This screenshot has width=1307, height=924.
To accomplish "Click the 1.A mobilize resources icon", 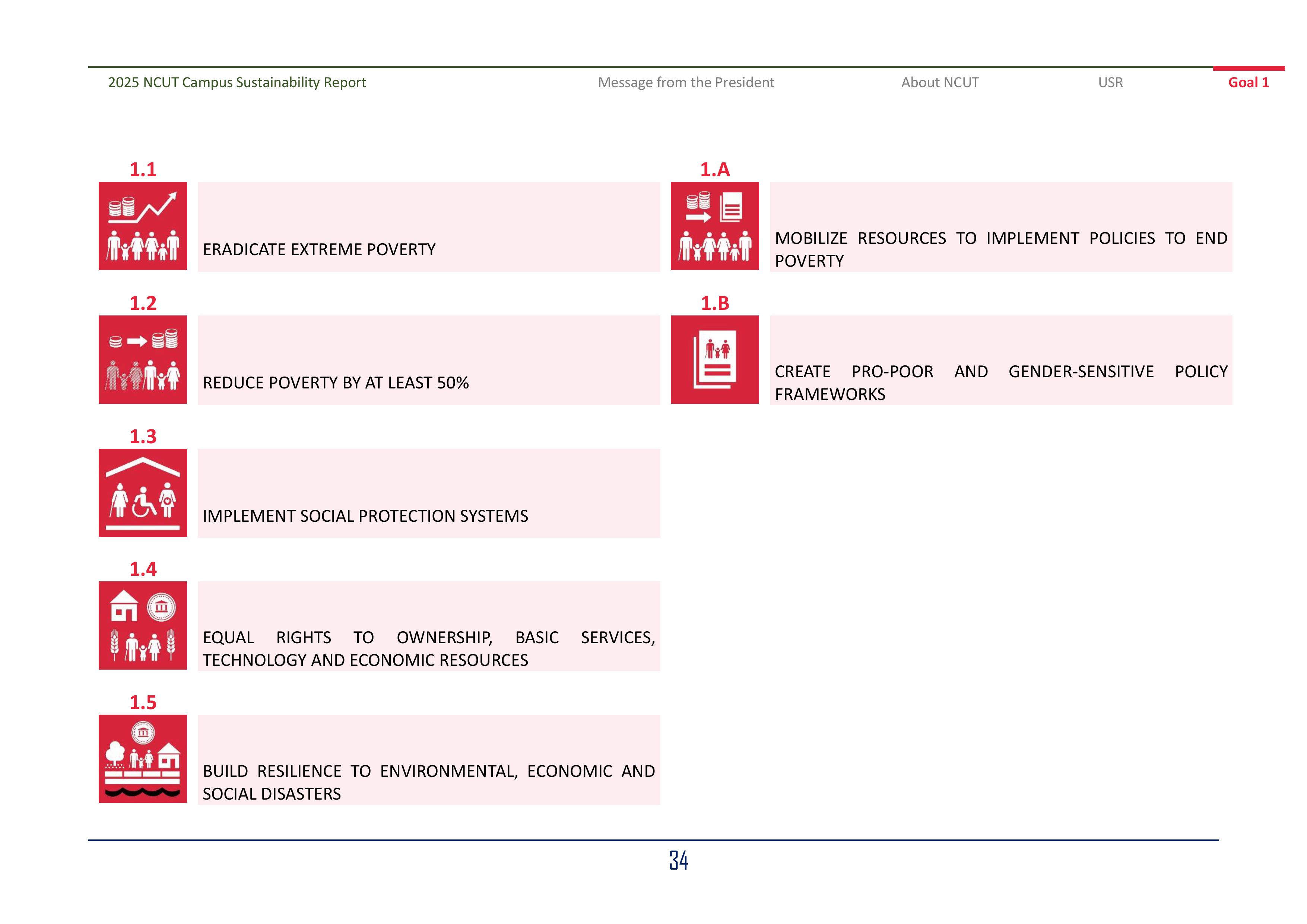I will [x=714, y=226].
